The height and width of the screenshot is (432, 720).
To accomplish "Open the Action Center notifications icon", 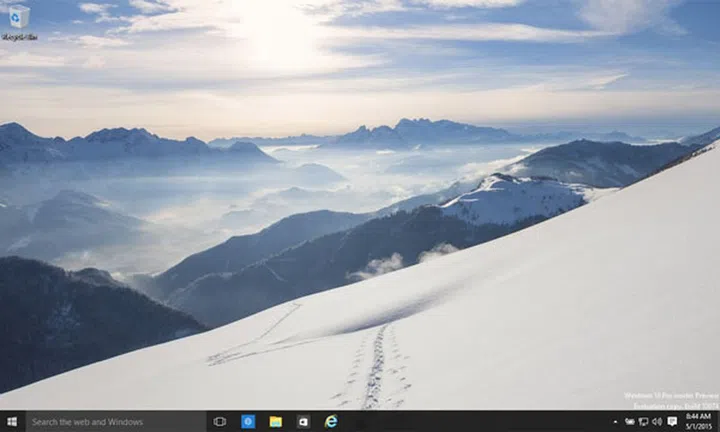I will [672, 422].
